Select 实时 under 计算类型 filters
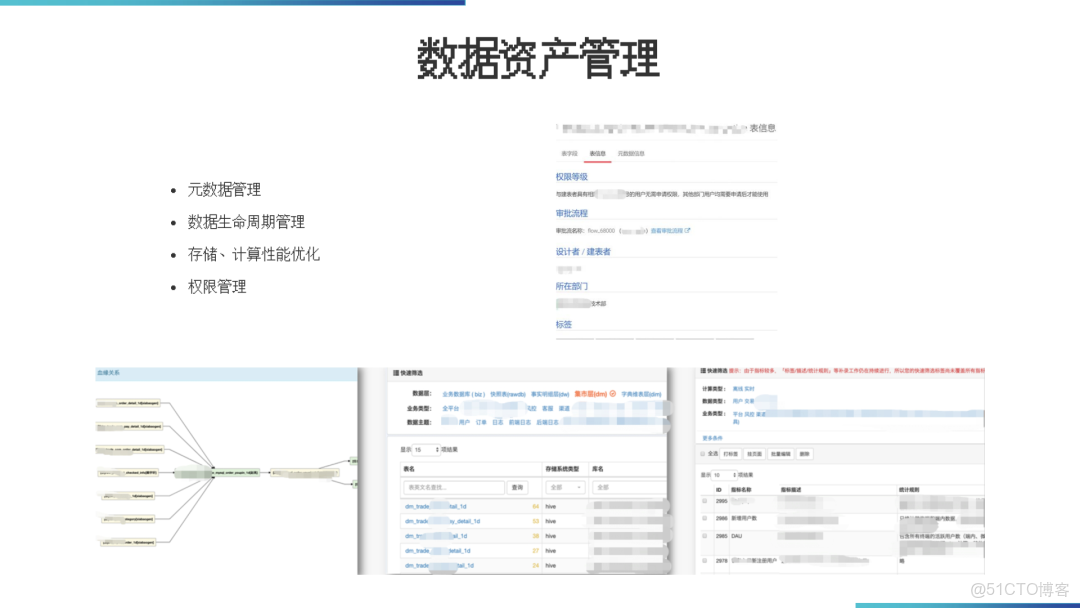 [x=748, y=388]
